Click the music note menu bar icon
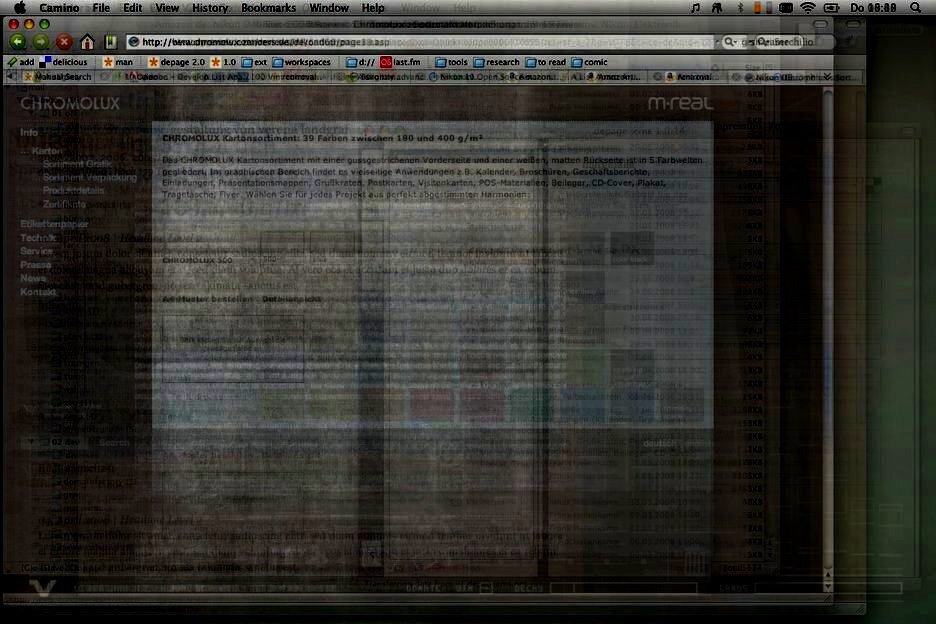 click(695, 8)
